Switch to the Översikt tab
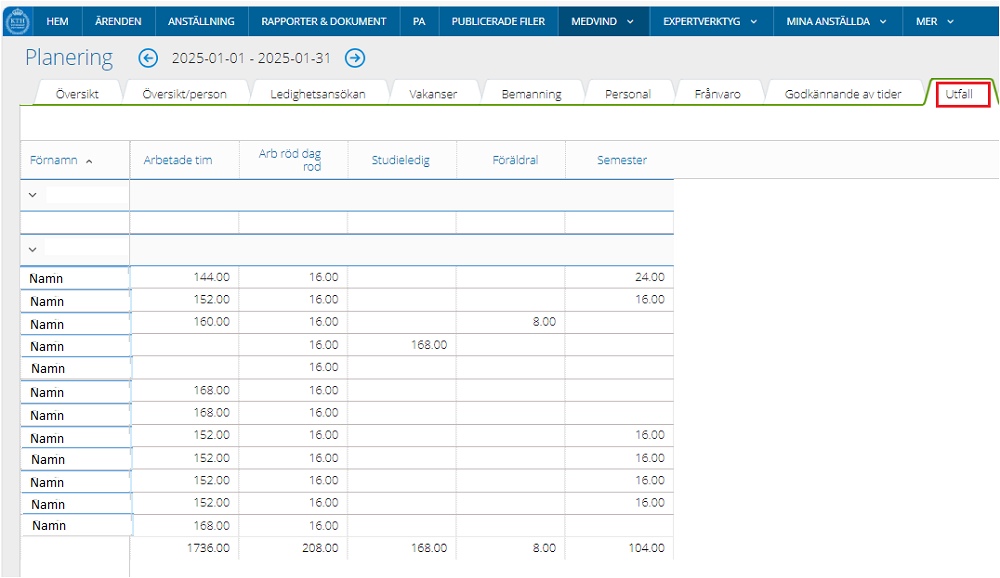This screenshot has width=1000, height=578. pos(77,94)
